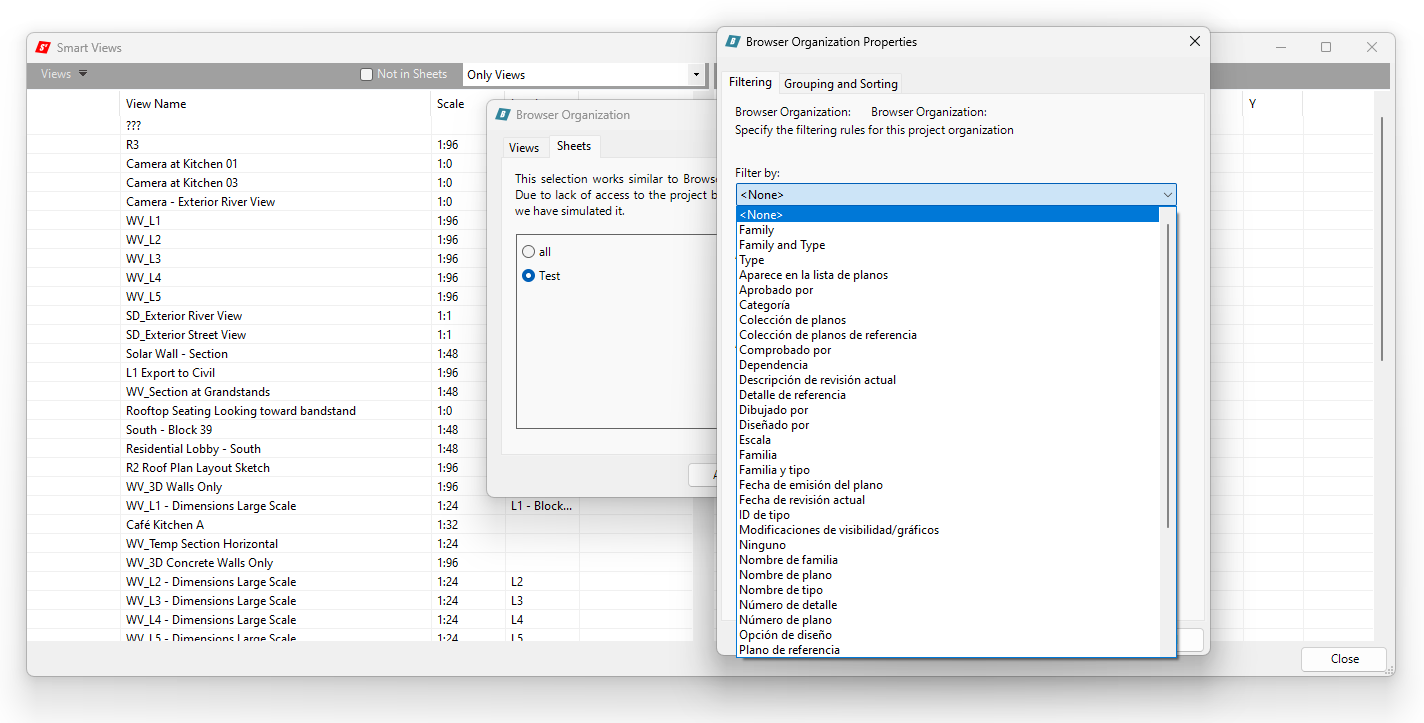Choose 'Ninguno' from the filter list
This screenshot has width=1424, height=723.
tap(948, 545)
